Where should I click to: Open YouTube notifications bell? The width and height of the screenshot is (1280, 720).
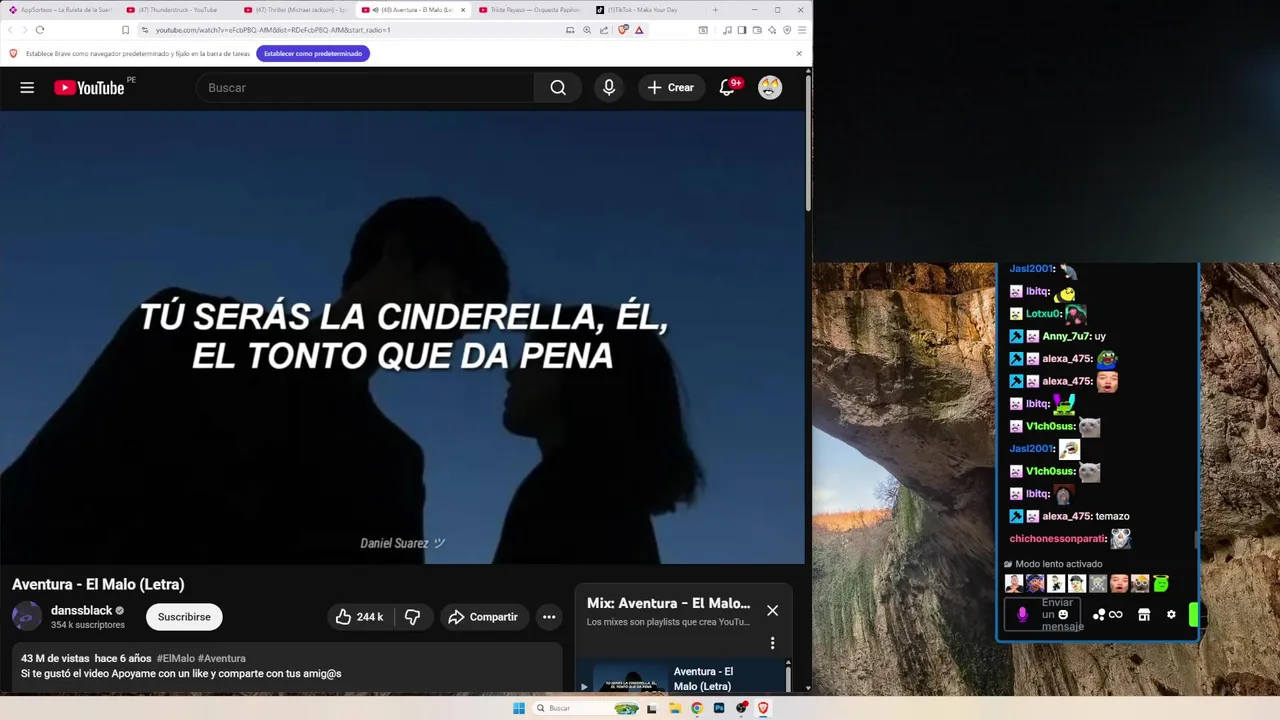[x=728, y=88]
